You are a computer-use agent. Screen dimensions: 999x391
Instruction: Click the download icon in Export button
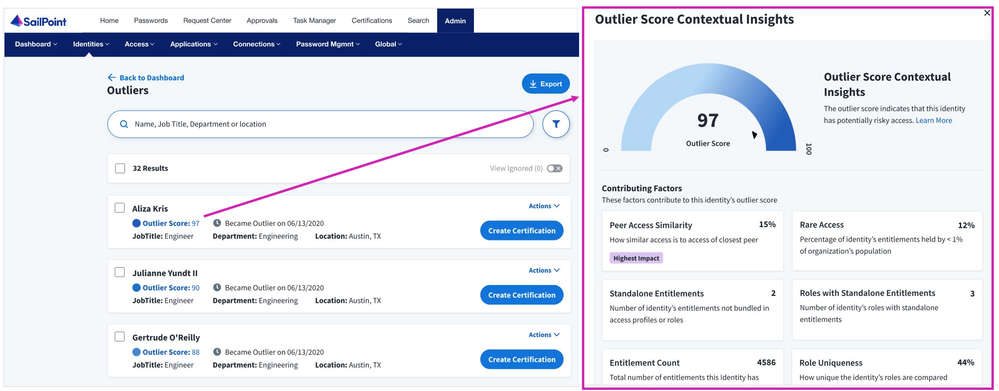tap(533, 83)
